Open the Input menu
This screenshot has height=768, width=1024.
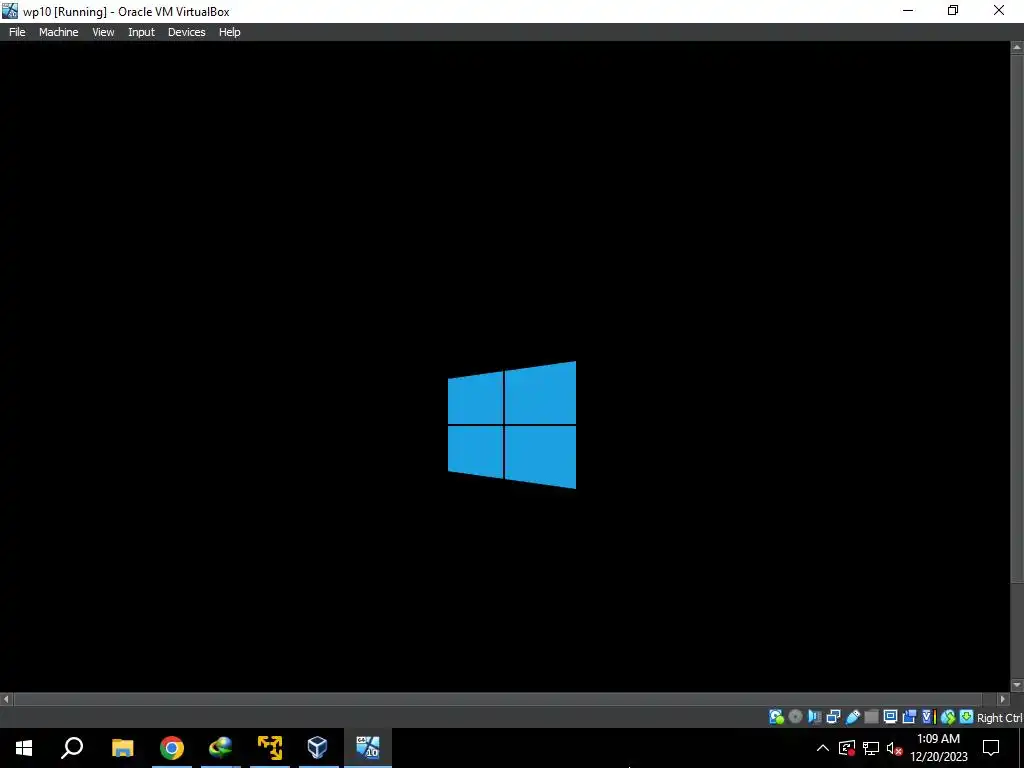tap(141, 32)
